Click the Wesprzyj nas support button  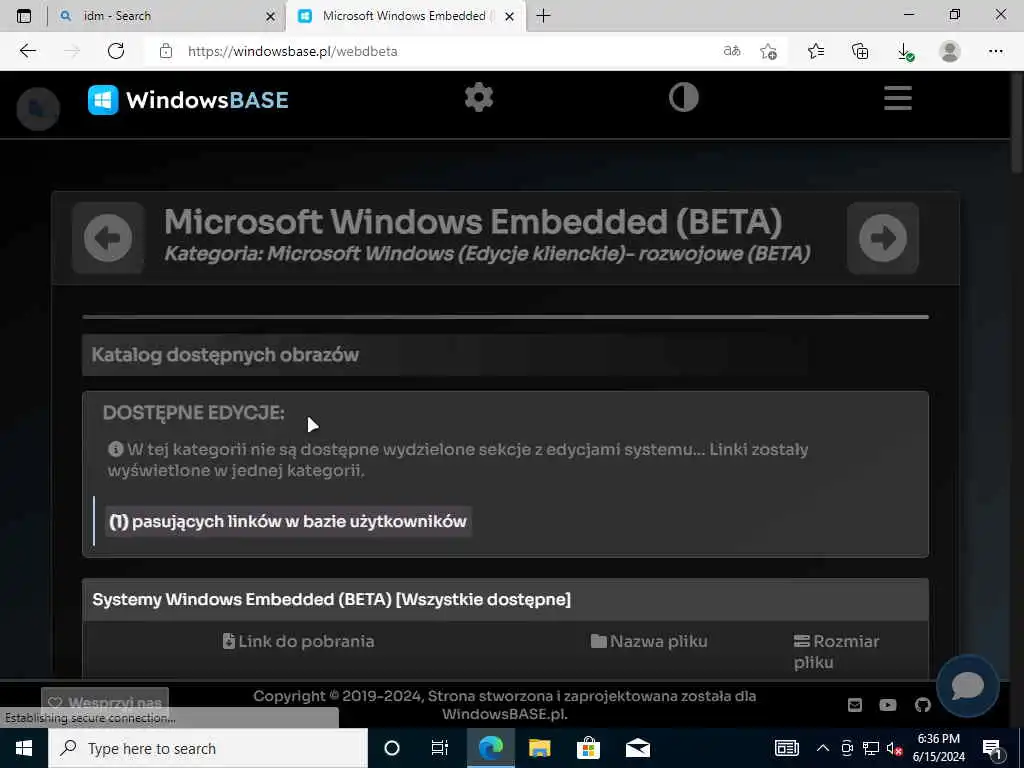pyautogui.click(x=105, y=703)
